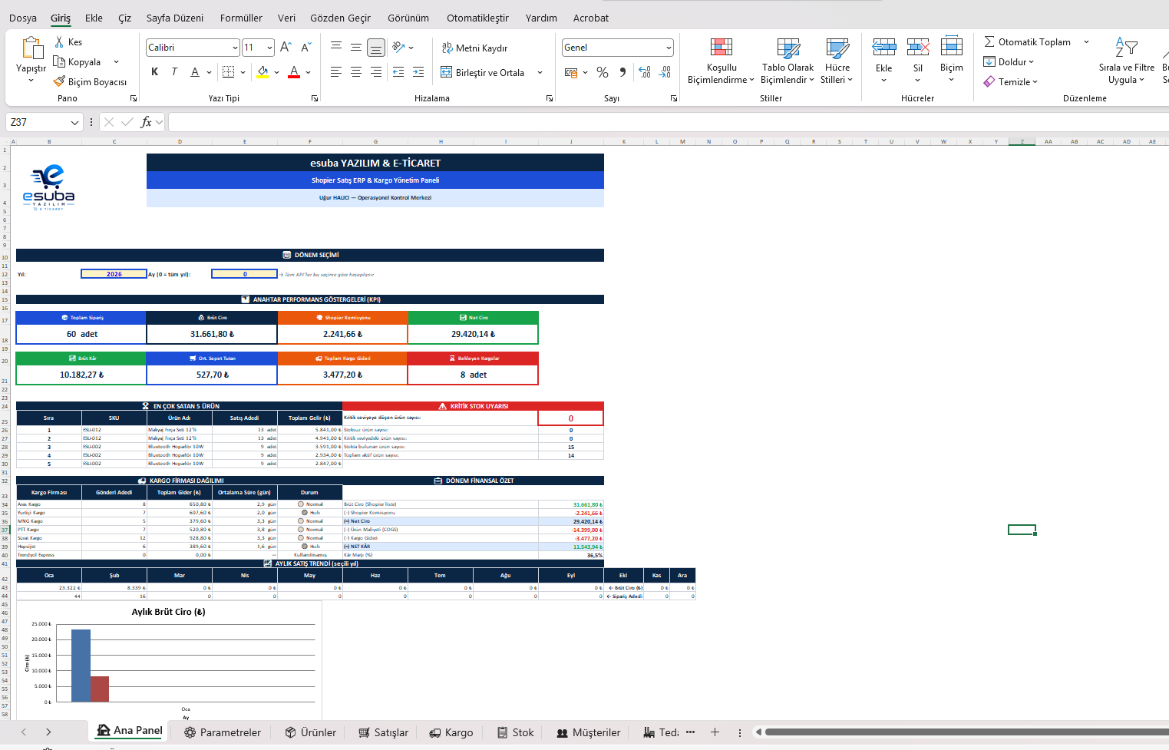Click Otomatik Toplam autosum button

point(1027,42)
